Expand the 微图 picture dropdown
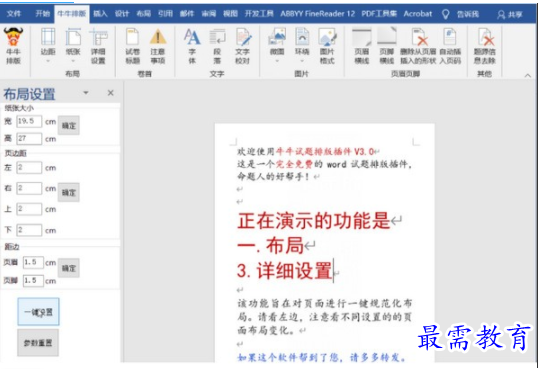This screenshot has width=539, height=369. pyautogui.click(x=277, y=61)
